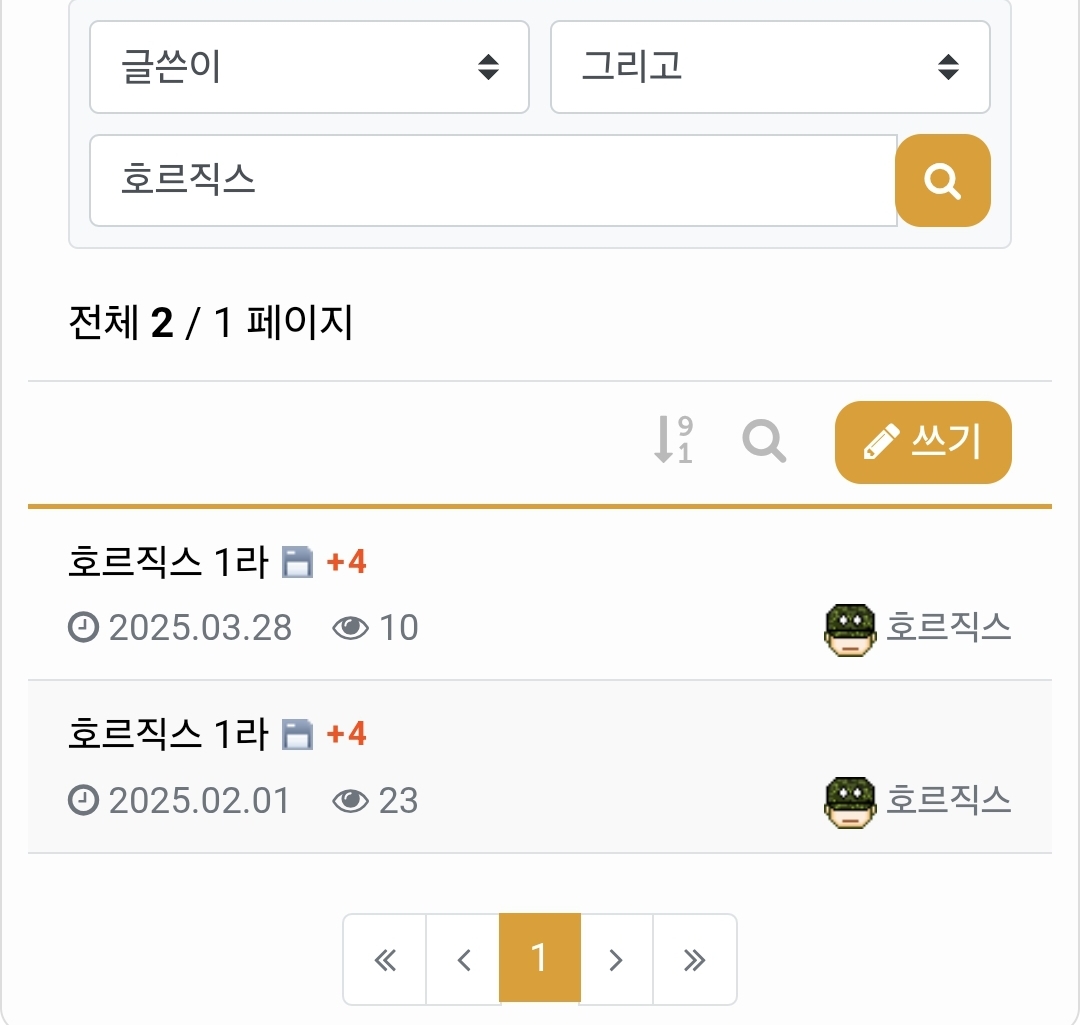The height and width of the screenshot is (1025, 1080).
Task: Click soldier avatar of first post's author
Action: 850,630
